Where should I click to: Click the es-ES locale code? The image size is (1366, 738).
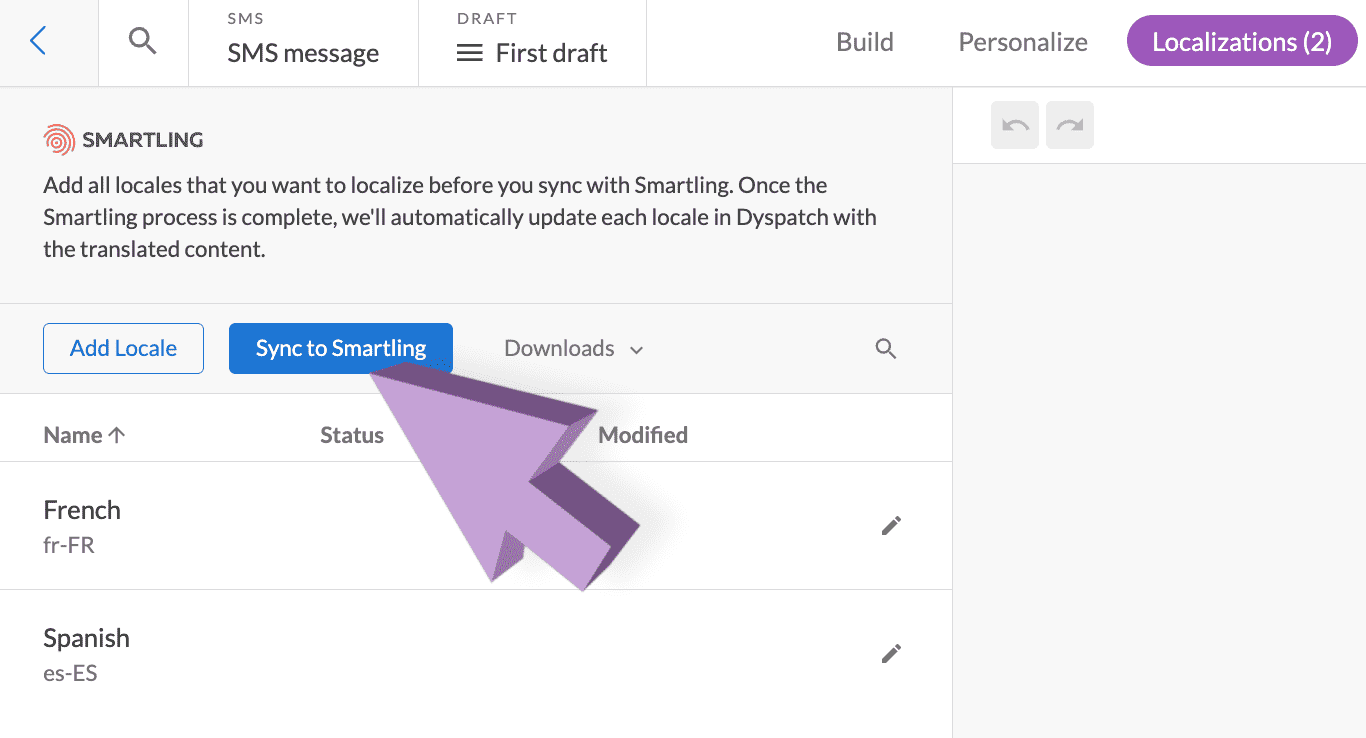[70, 673]
